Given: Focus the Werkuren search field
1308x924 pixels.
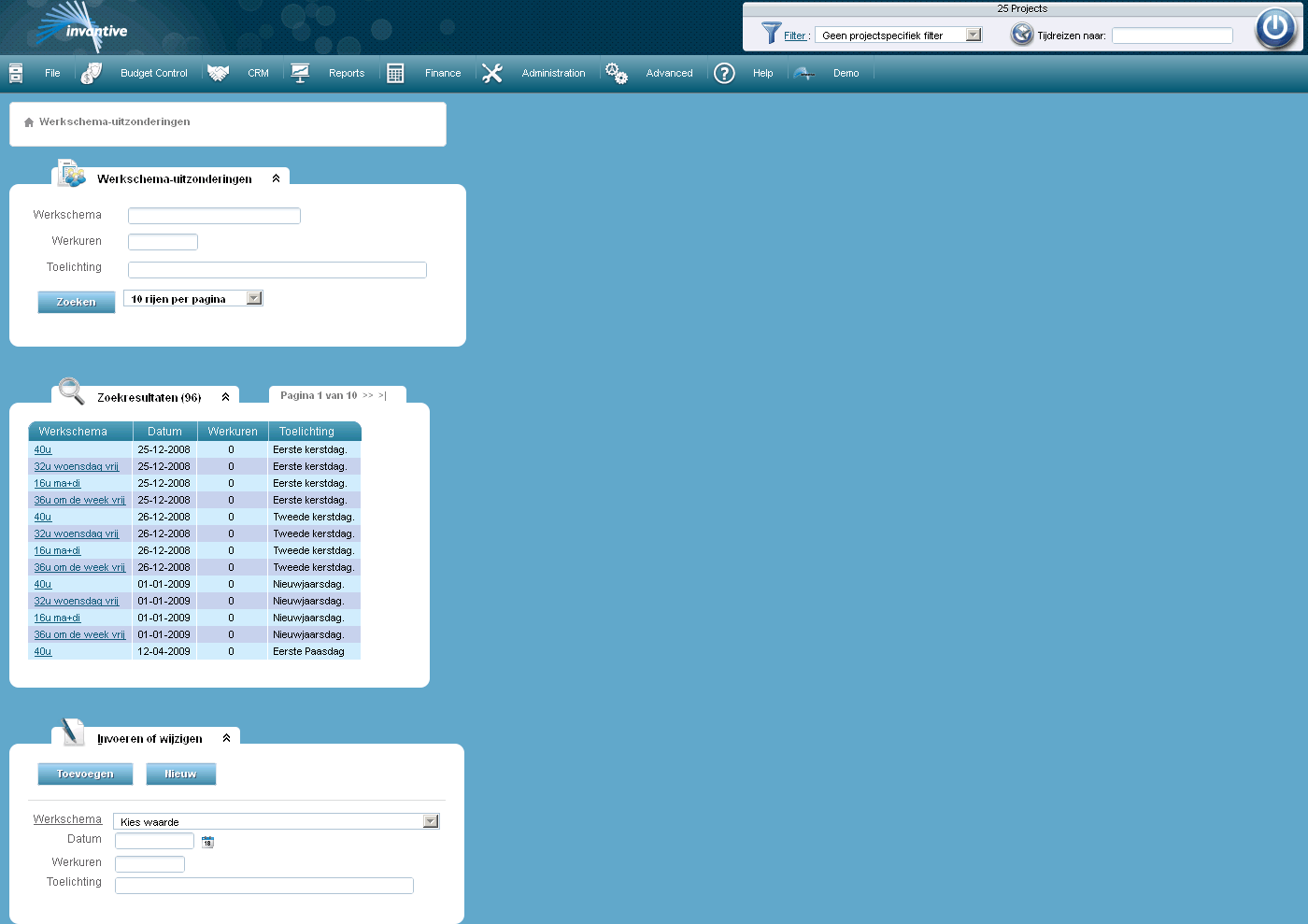Looking at the screenshot, I should pyautogui.click(x=163, y=242).
